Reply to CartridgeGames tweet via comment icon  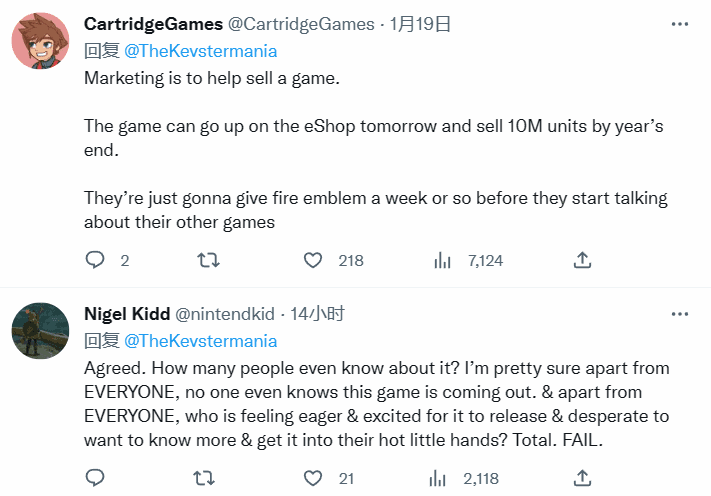[95, 260]
